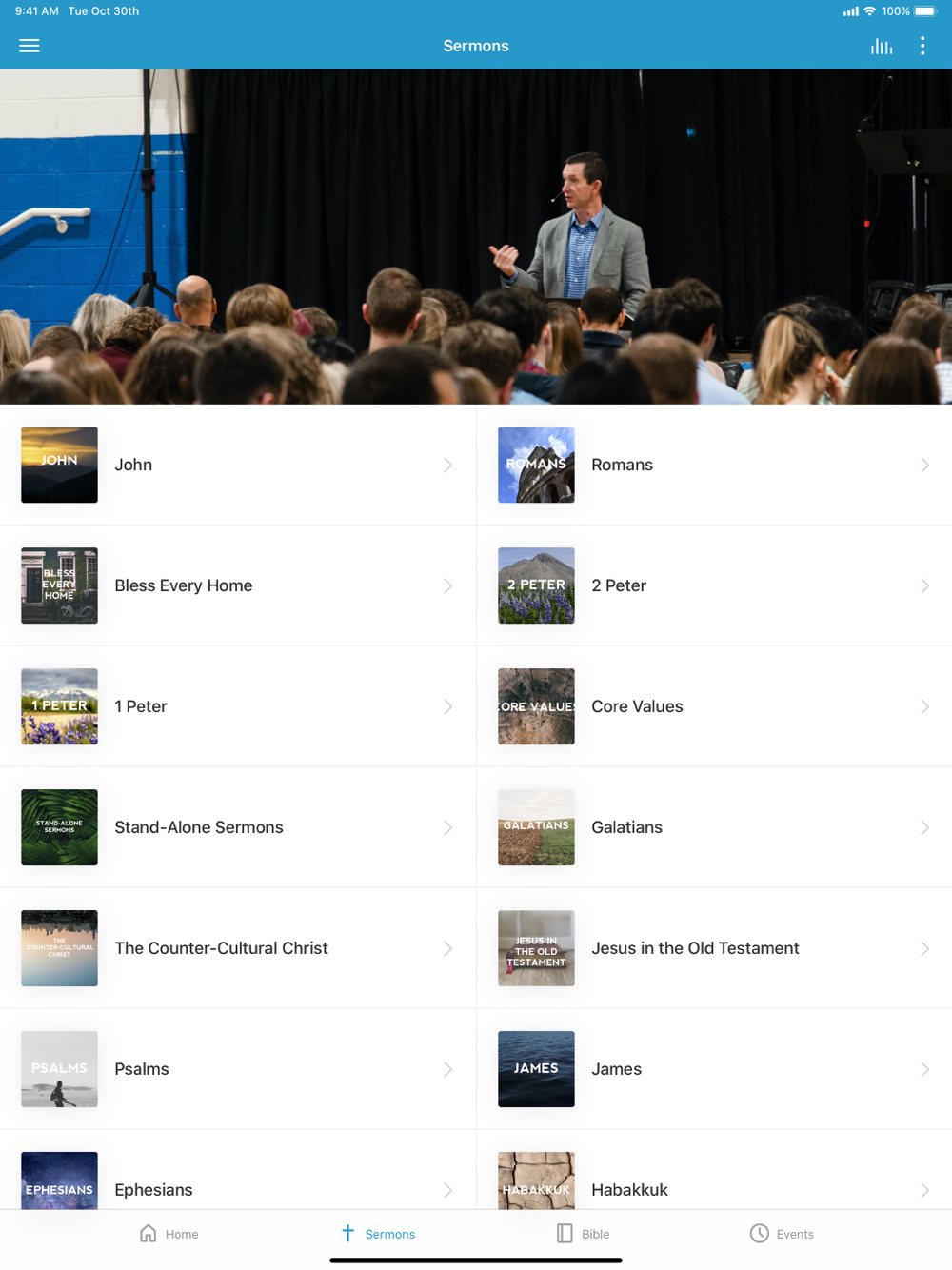The image size is (952, 1270).
Task: Switch to the Home tab label
Action: 182,1234
